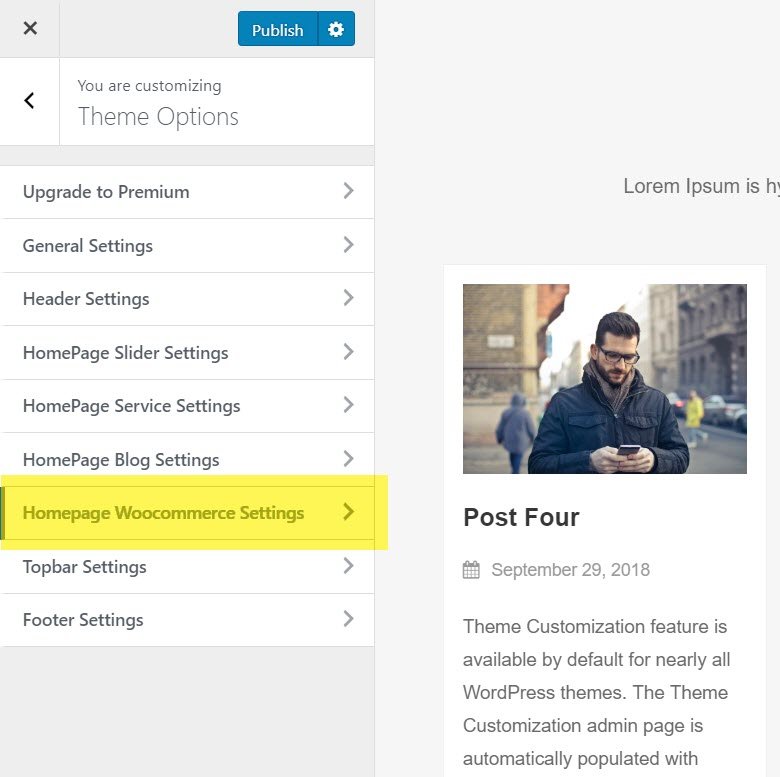Expand Homepage Woocommerce Settings chevron
The image size is (780, 777).
click(x=348, y=512)
